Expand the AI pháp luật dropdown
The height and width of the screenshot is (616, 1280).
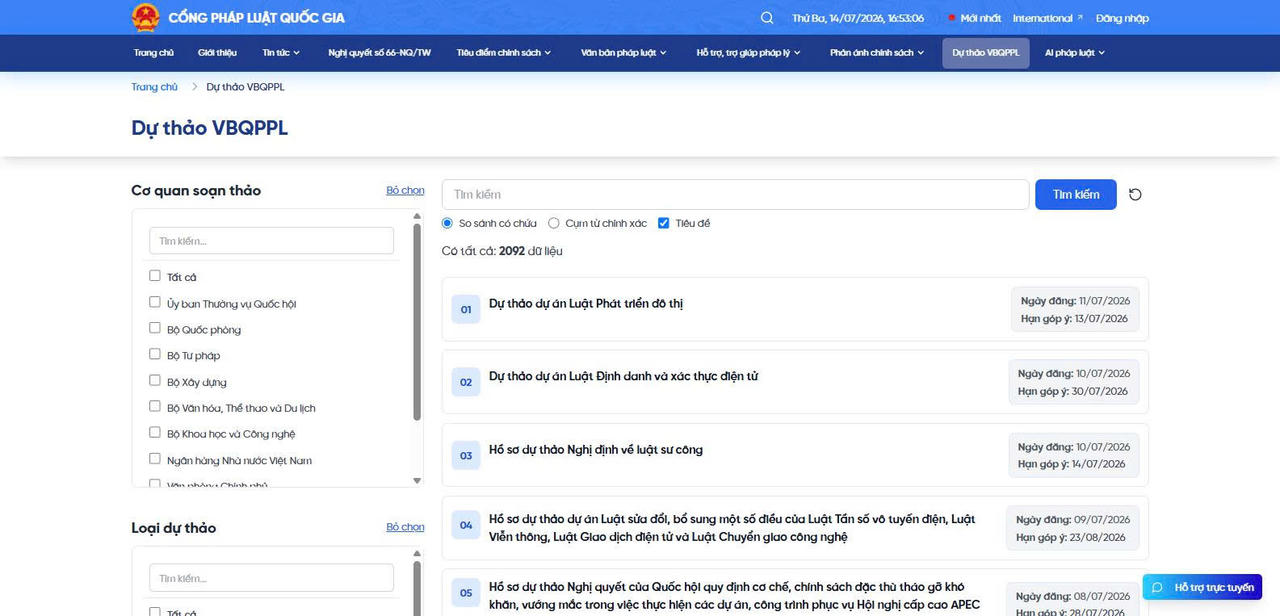(x=1075, y=53)
